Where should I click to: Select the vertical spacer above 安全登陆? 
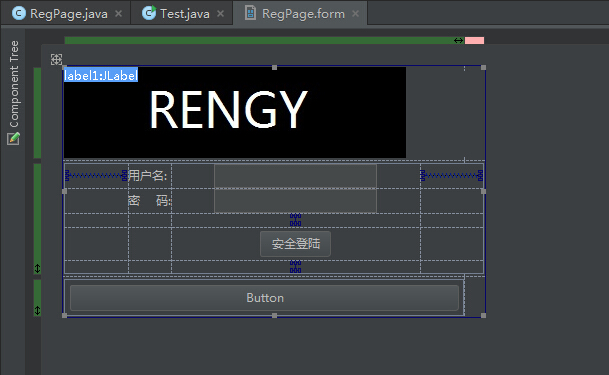point(295,220)
